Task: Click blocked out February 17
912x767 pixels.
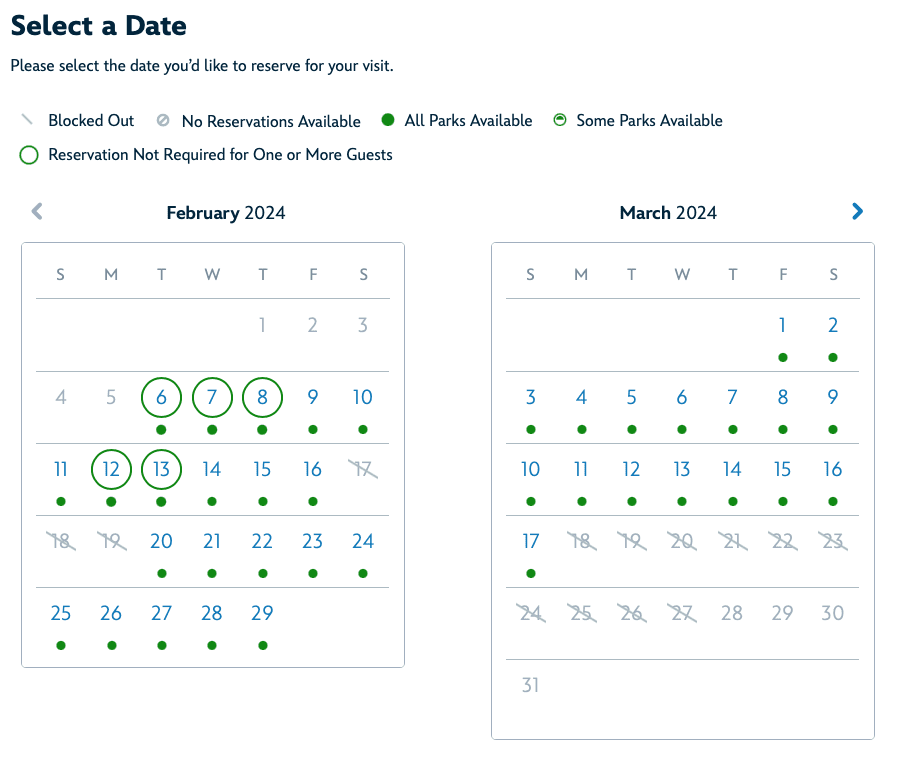Action: click(363, 469)
